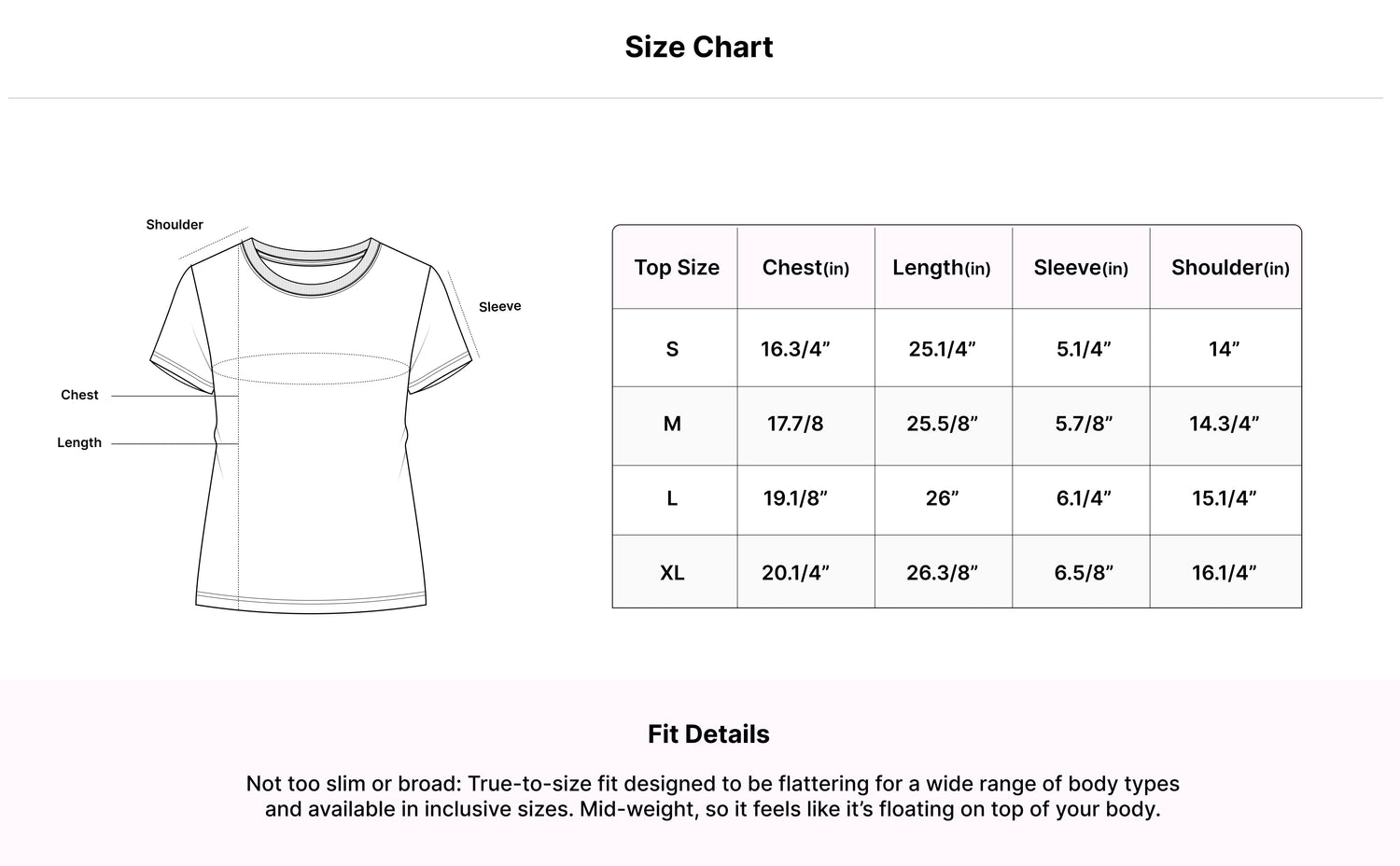Click the M size row label

(x=672, y=424)
